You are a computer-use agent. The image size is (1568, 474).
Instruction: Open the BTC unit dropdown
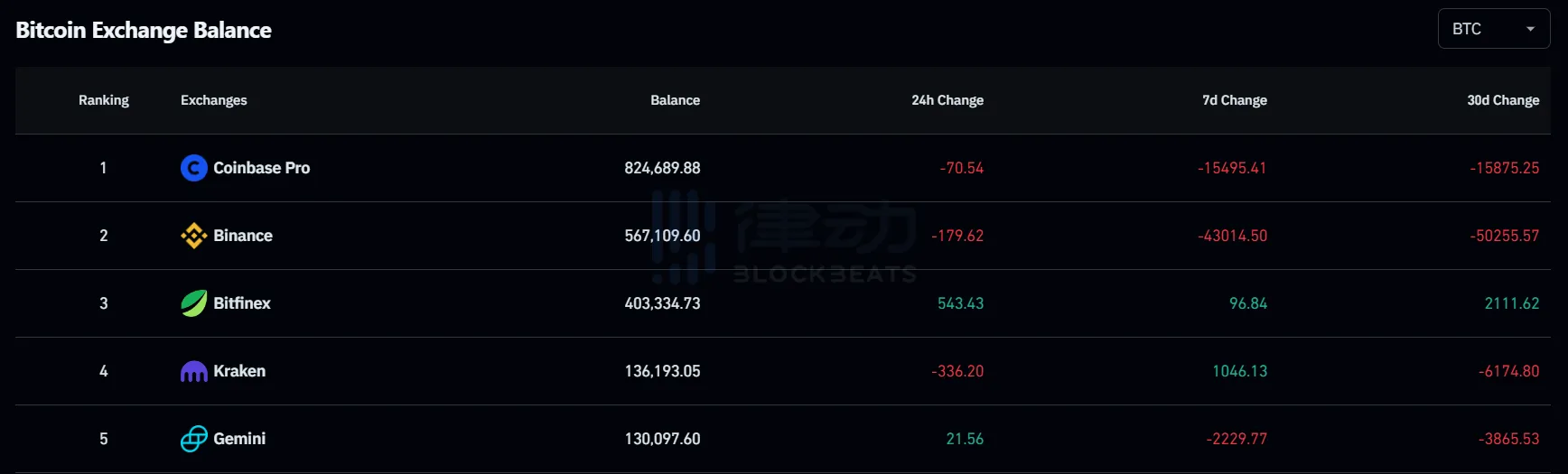pos(1494,29)
